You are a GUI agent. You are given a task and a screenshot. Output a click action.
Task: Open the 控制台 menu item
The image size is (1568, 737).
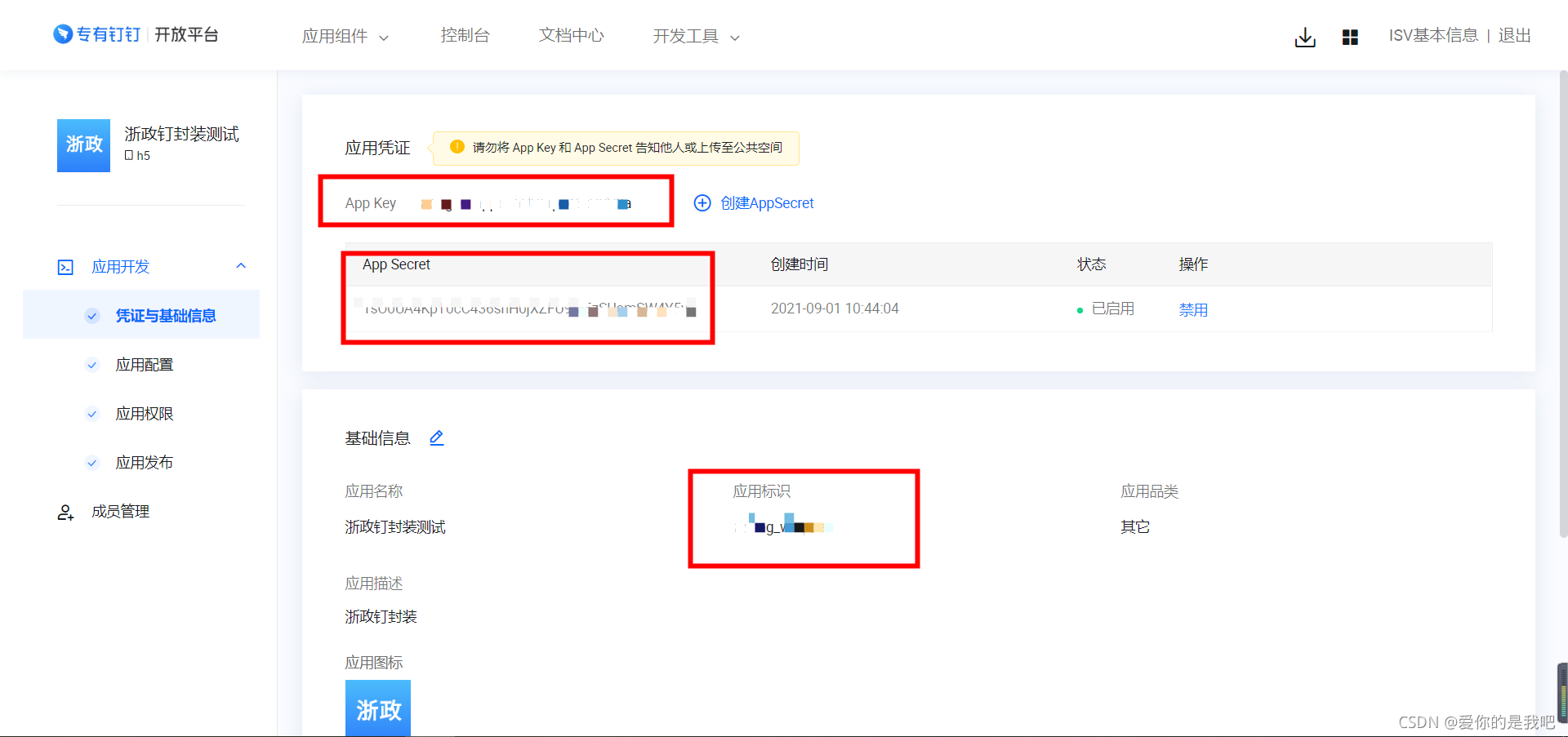click(465, 35)
